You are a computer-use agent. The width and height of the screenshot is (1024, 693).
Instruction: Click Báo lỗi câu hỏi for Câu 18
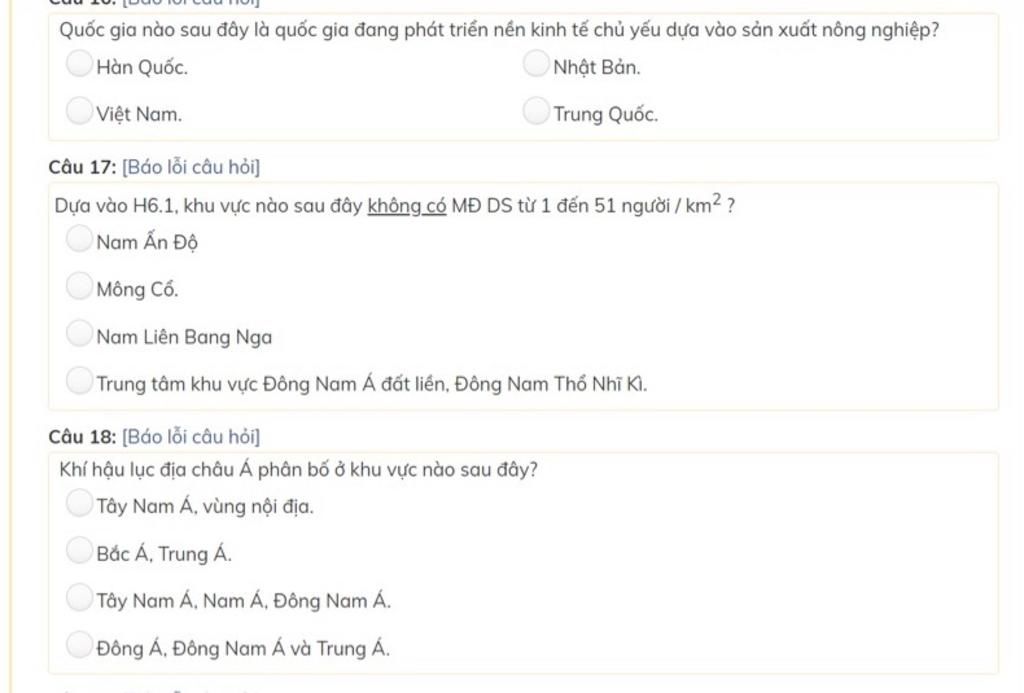tap(191, 437)
